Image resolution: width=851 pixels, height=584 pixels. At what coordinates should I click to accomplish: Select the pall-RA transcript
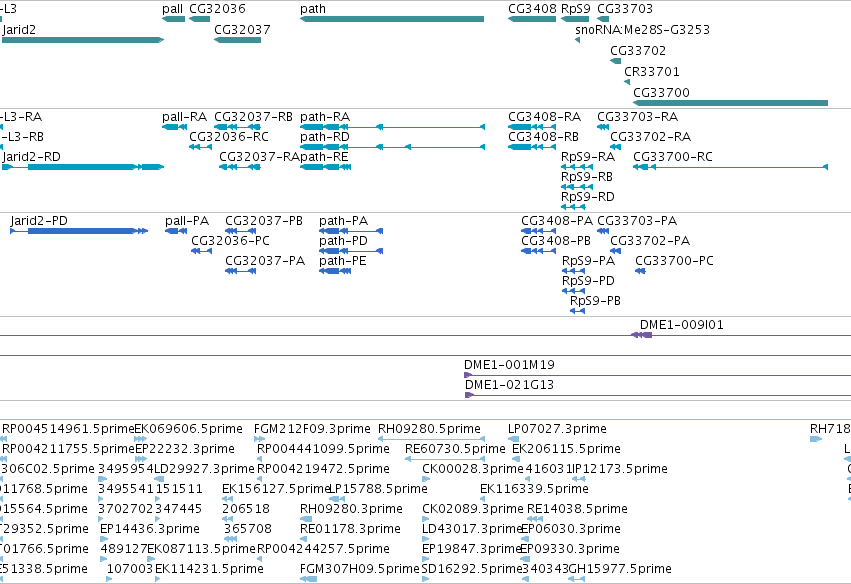point(175,127)
